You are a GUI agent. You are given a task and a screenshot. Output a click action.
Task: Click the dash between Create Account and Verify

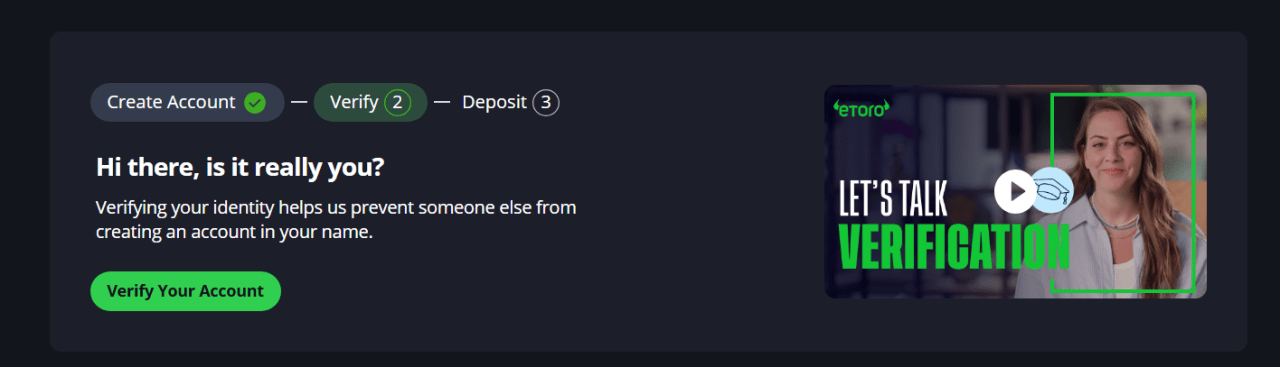click(299, 102)
